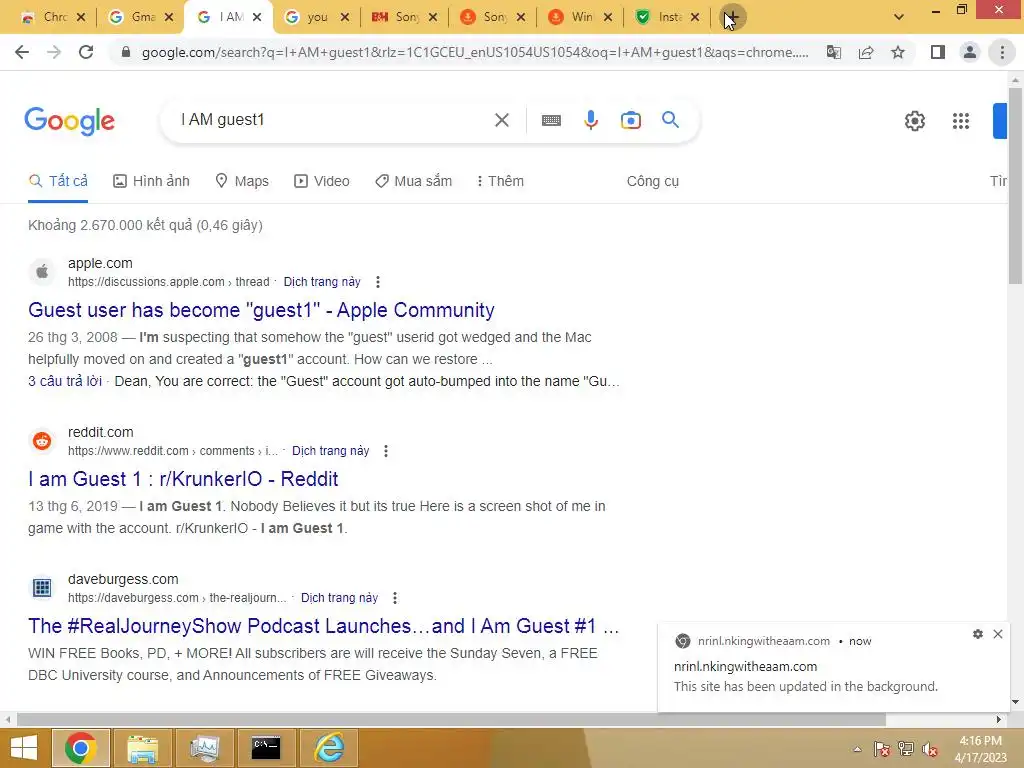Launch Internet Explorer from taskbar
The image size is (1024, 768).
329,748
